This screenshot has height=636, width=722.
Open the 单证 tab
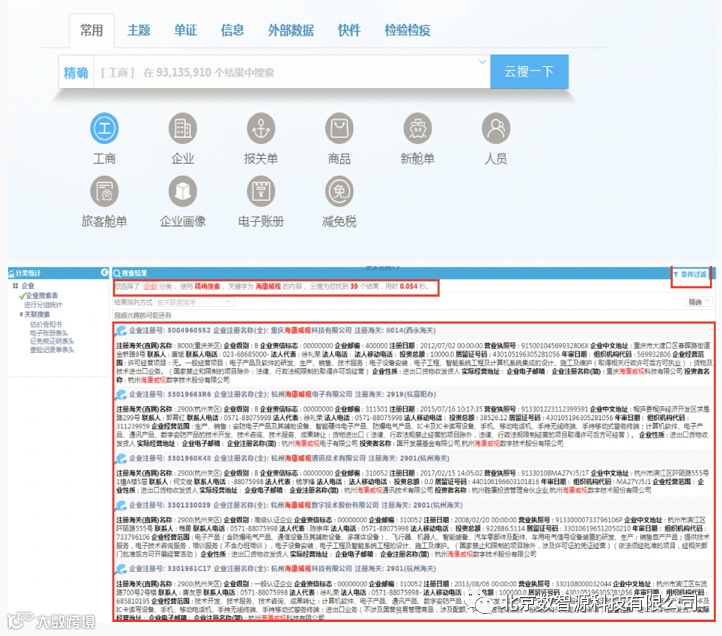pos(185,30)
